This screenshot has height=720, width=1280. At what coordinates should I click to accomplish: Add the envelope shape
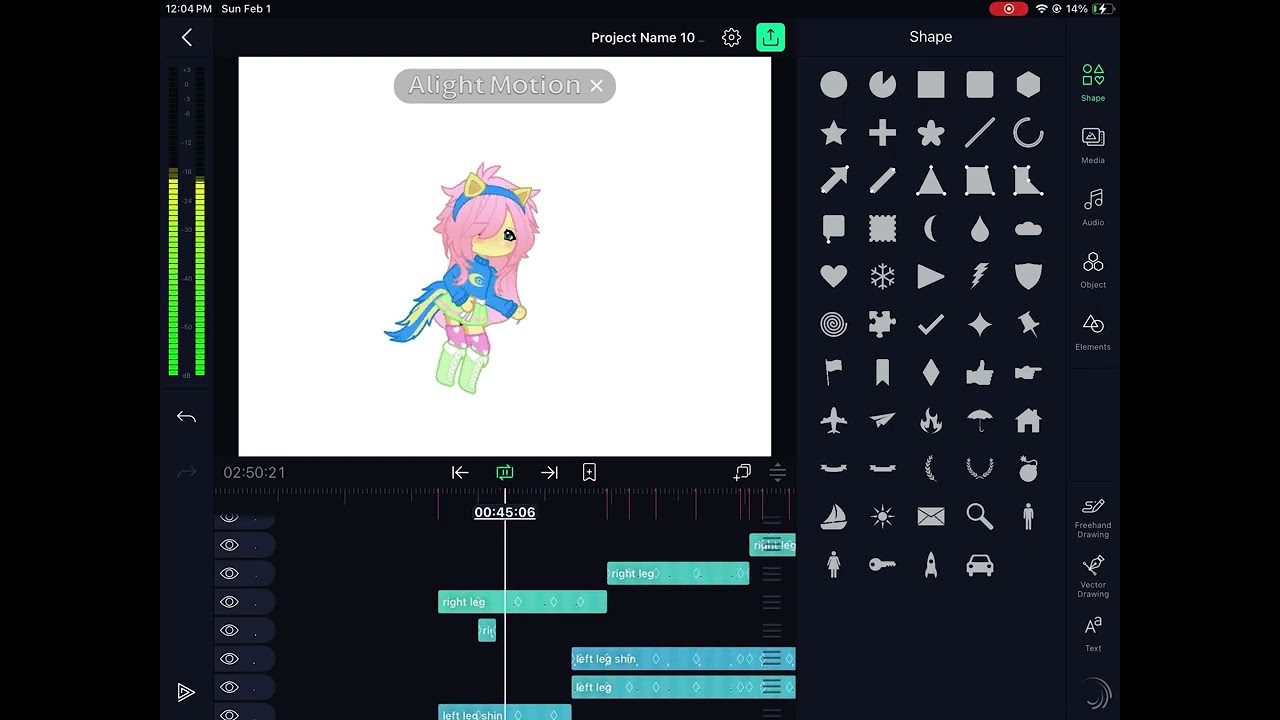(931, 516)
